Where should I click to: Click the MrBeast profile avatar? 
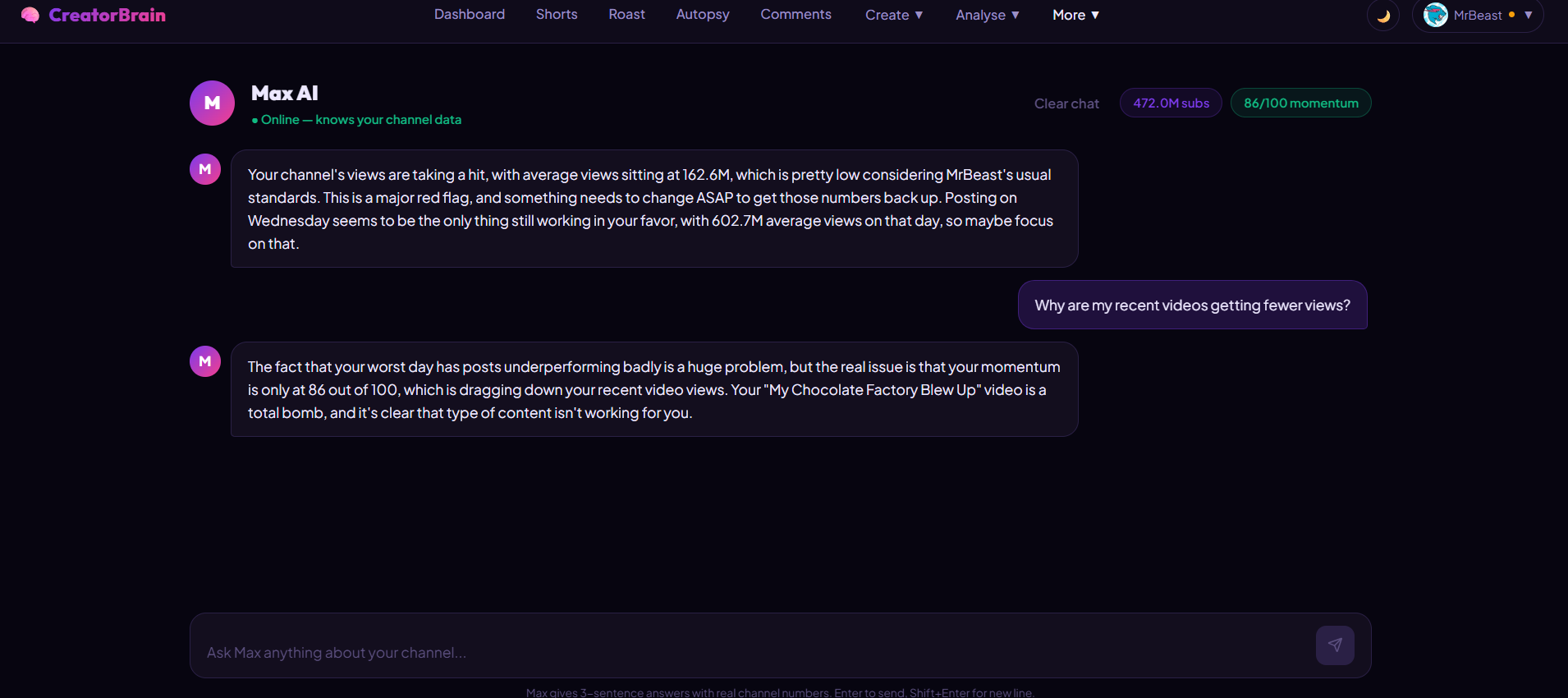1435,15
